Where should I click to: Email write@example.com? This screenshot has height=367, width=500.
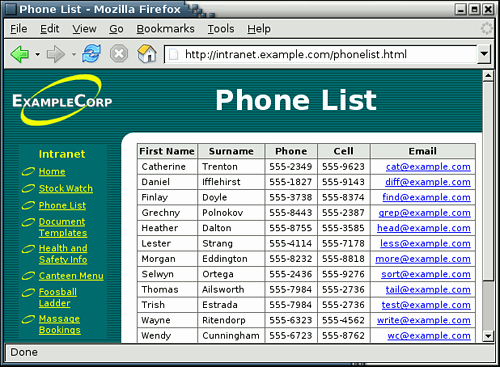(424, 320)
